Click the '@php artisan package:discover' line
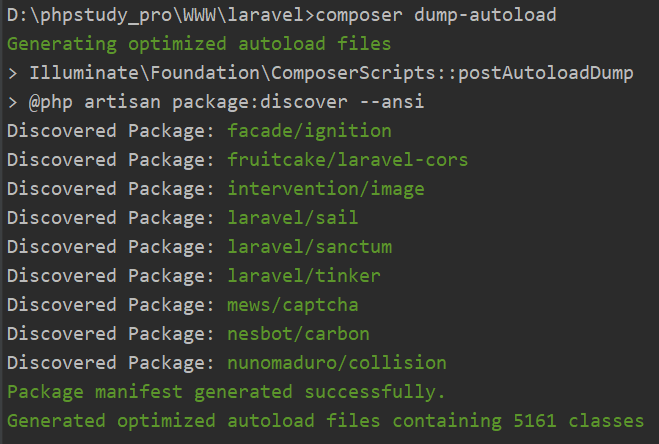The image size is (659, 444). coord(199,102)
